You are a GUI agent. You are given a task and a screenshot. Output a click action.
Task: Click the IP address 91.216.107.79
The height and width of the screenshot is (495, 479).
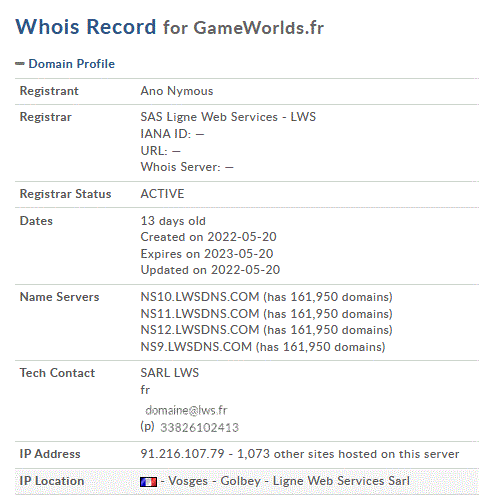182,454
